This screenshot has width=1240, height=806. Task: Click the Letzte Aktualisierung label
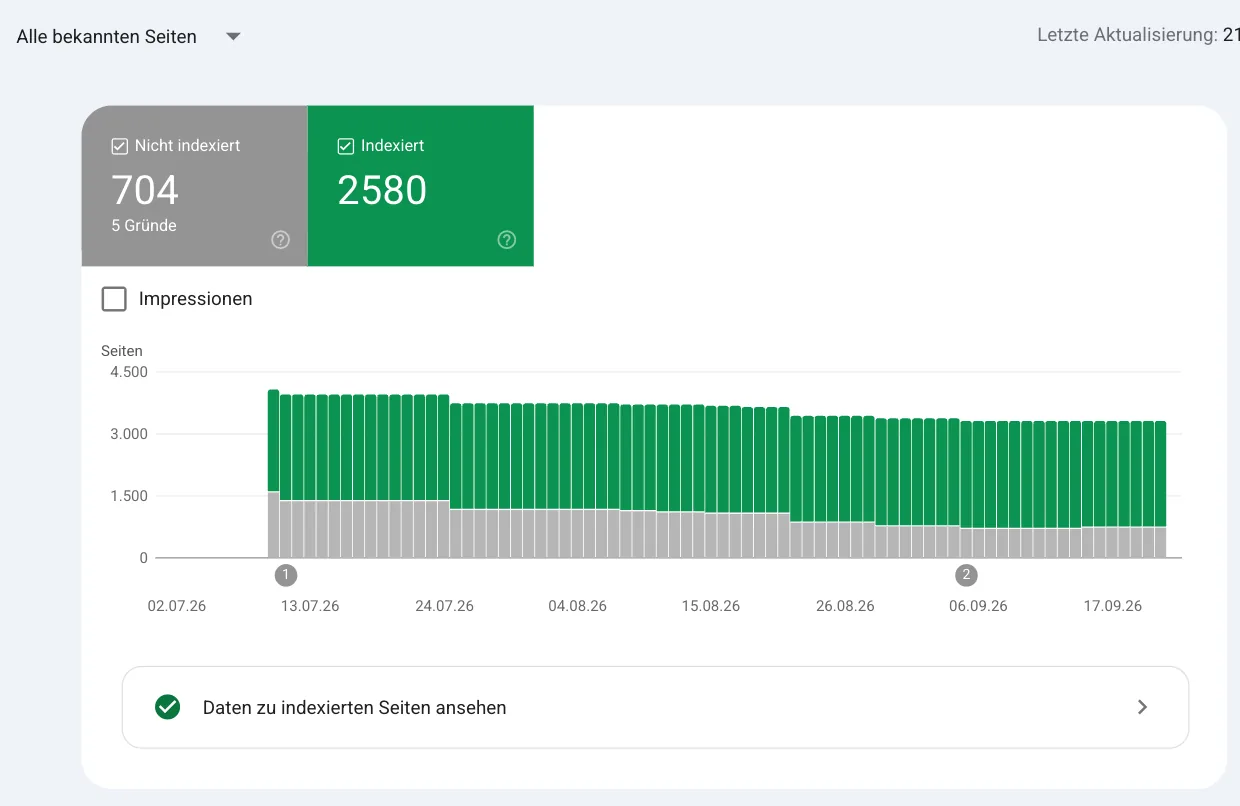(x=1127, y=36)
